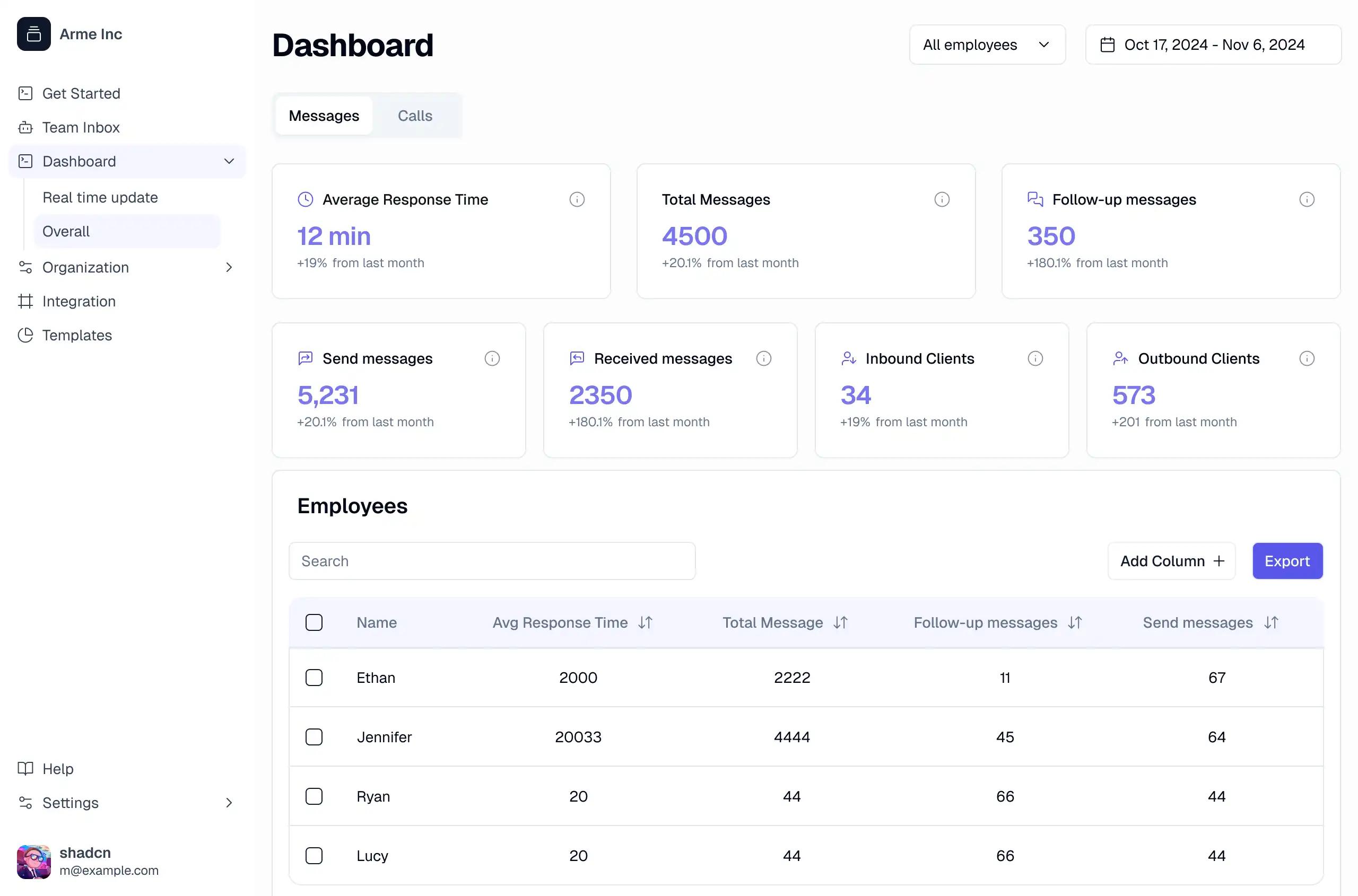The width and height of the screenshot is (1358, 896).
Task: Click info icon on Average Response Time card
Action: click(x=577, y=199)
